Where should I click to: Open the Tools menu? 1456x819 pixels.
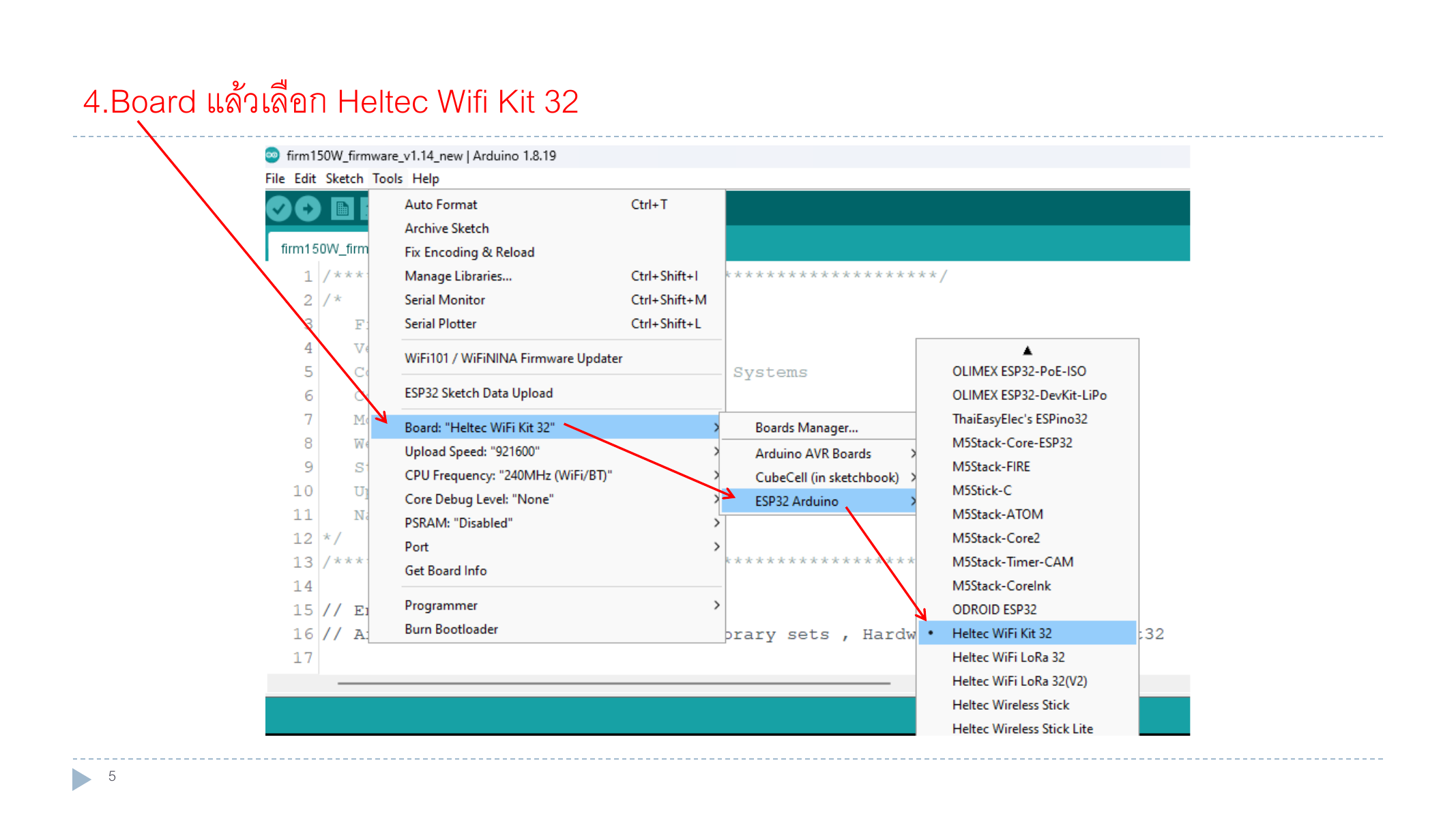point(388,179)
